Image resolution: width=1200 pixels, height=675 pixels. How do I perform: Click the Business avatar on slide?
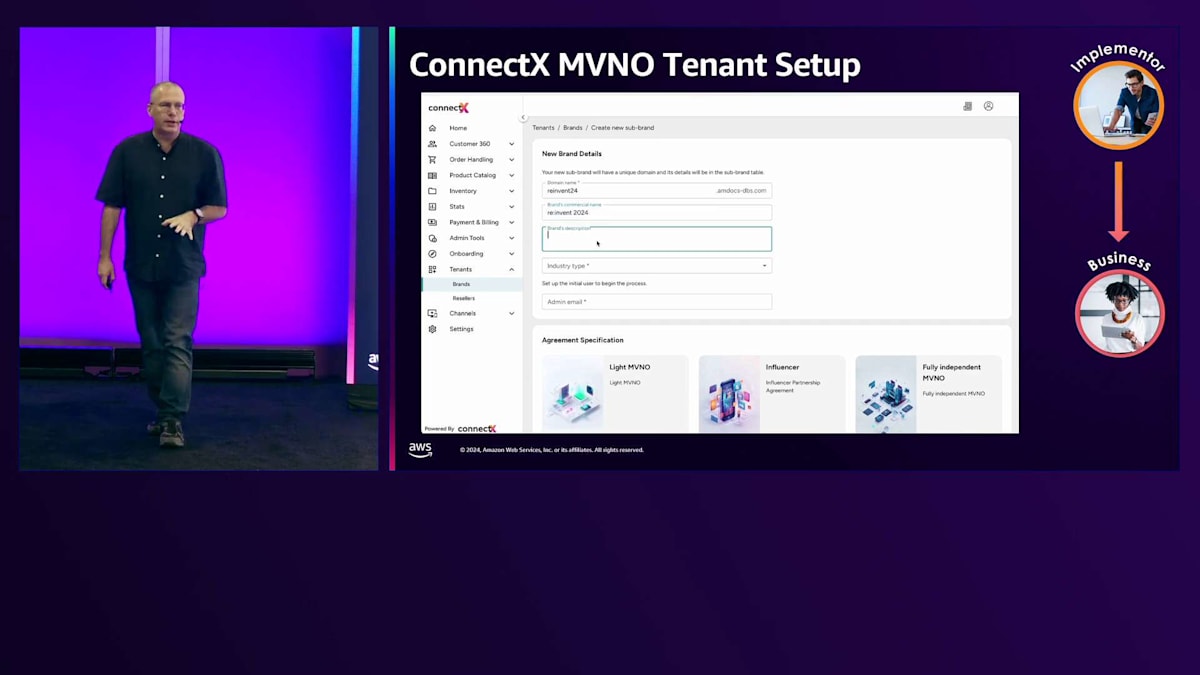coord(1120,313)
